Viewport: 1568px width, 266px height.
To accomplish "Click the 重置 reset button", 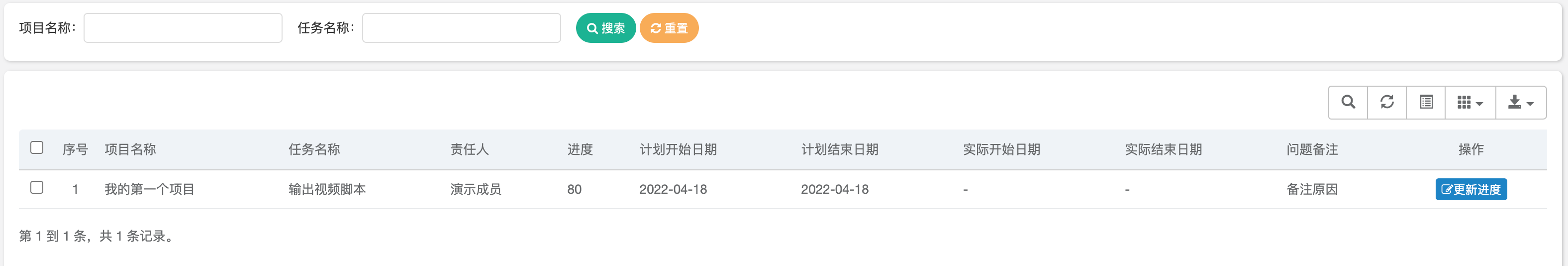I will (x=669, y=28).
